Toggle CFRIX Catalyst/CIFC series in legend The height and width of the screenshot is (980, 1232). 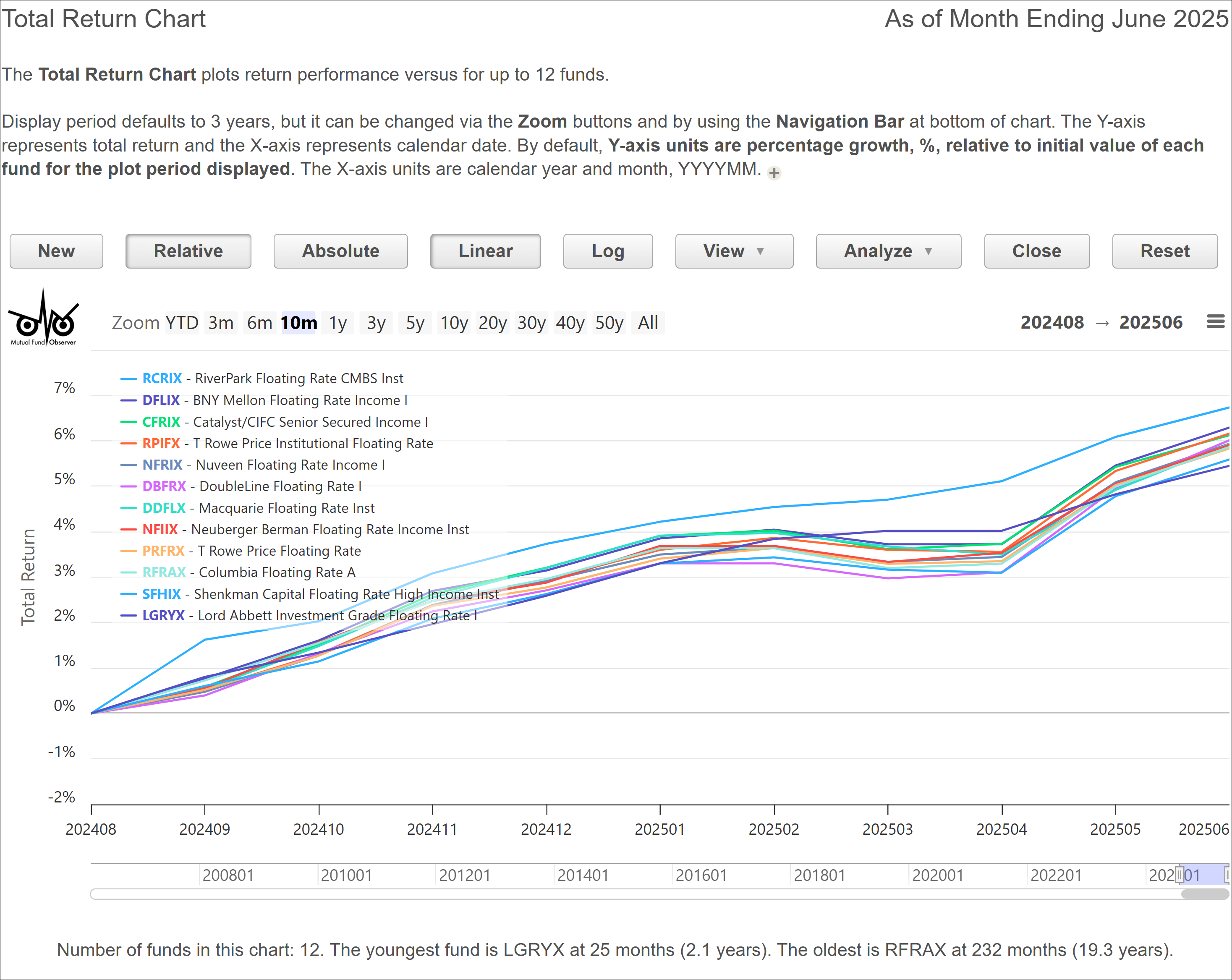(x=274, y=422)
